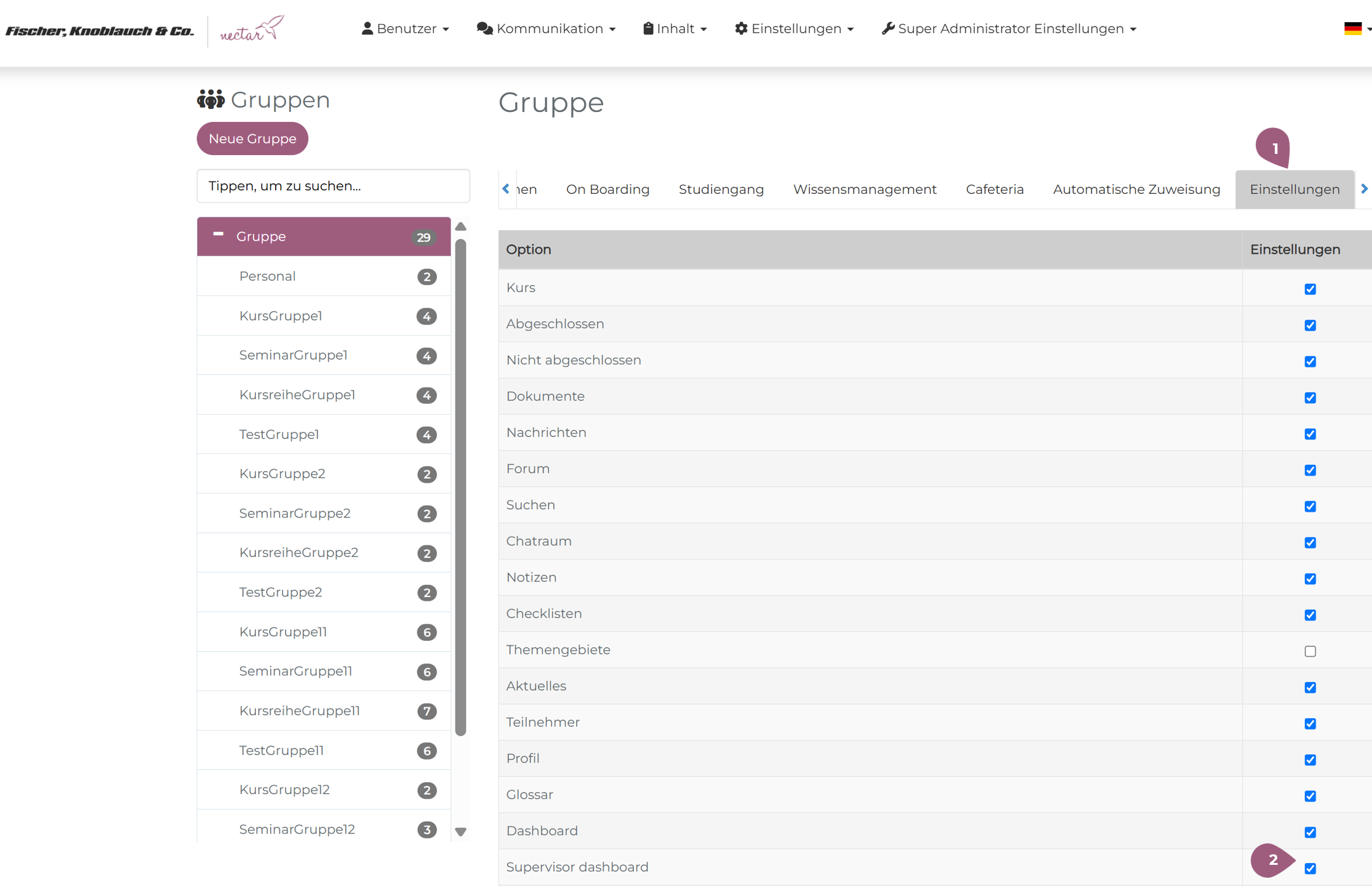
Task: Select KursreiheGruppe11 in the group list
Action: 300,710
